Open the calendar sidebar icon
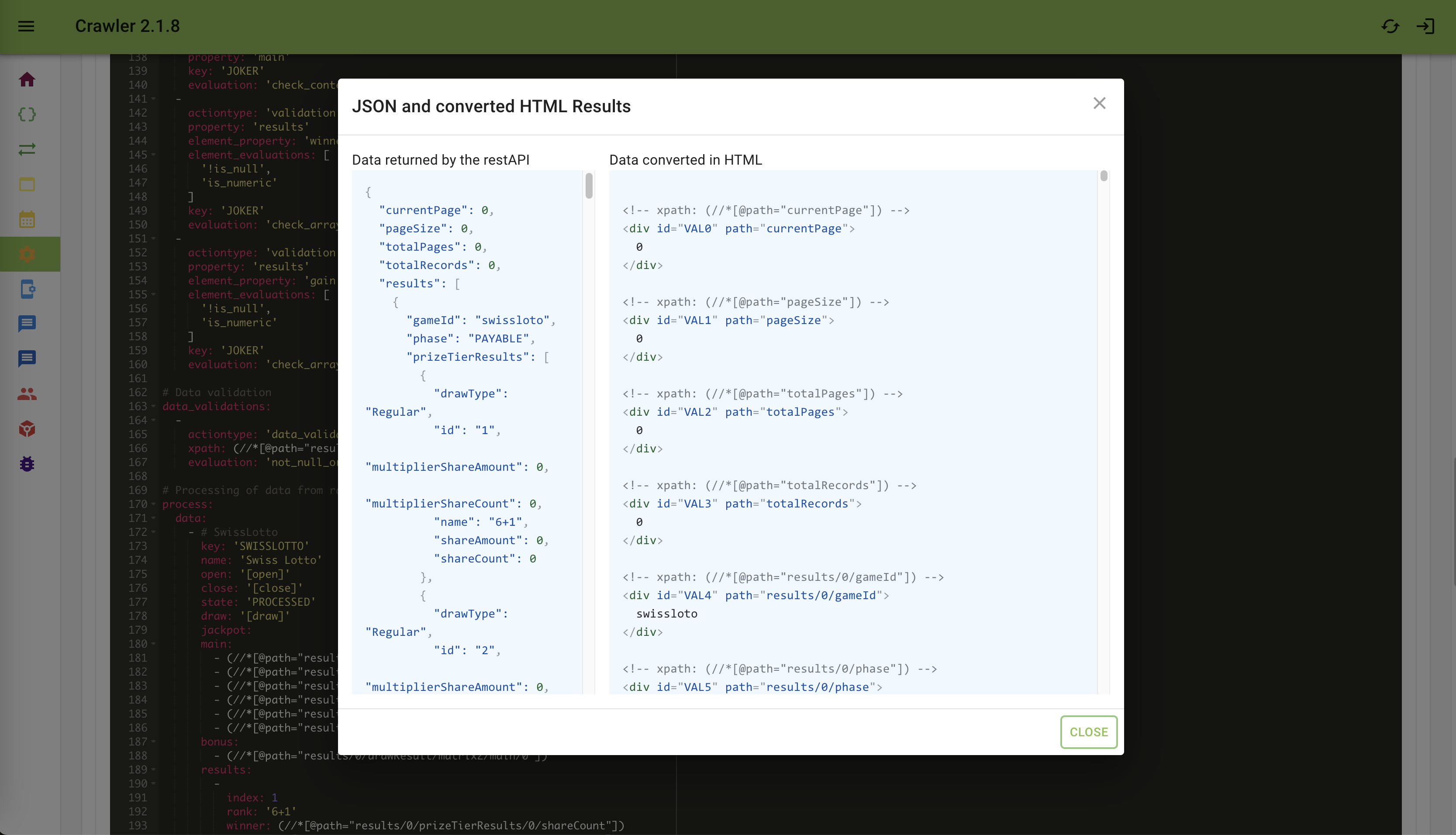The width and height of the screenshot is (1456, 835). pyautogui.click(x=27, y=219)
